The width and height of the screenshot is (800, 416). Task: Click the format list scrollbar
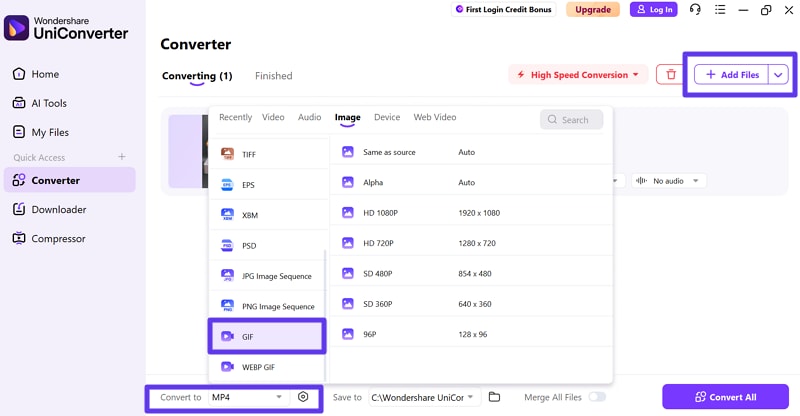[326, 315]
